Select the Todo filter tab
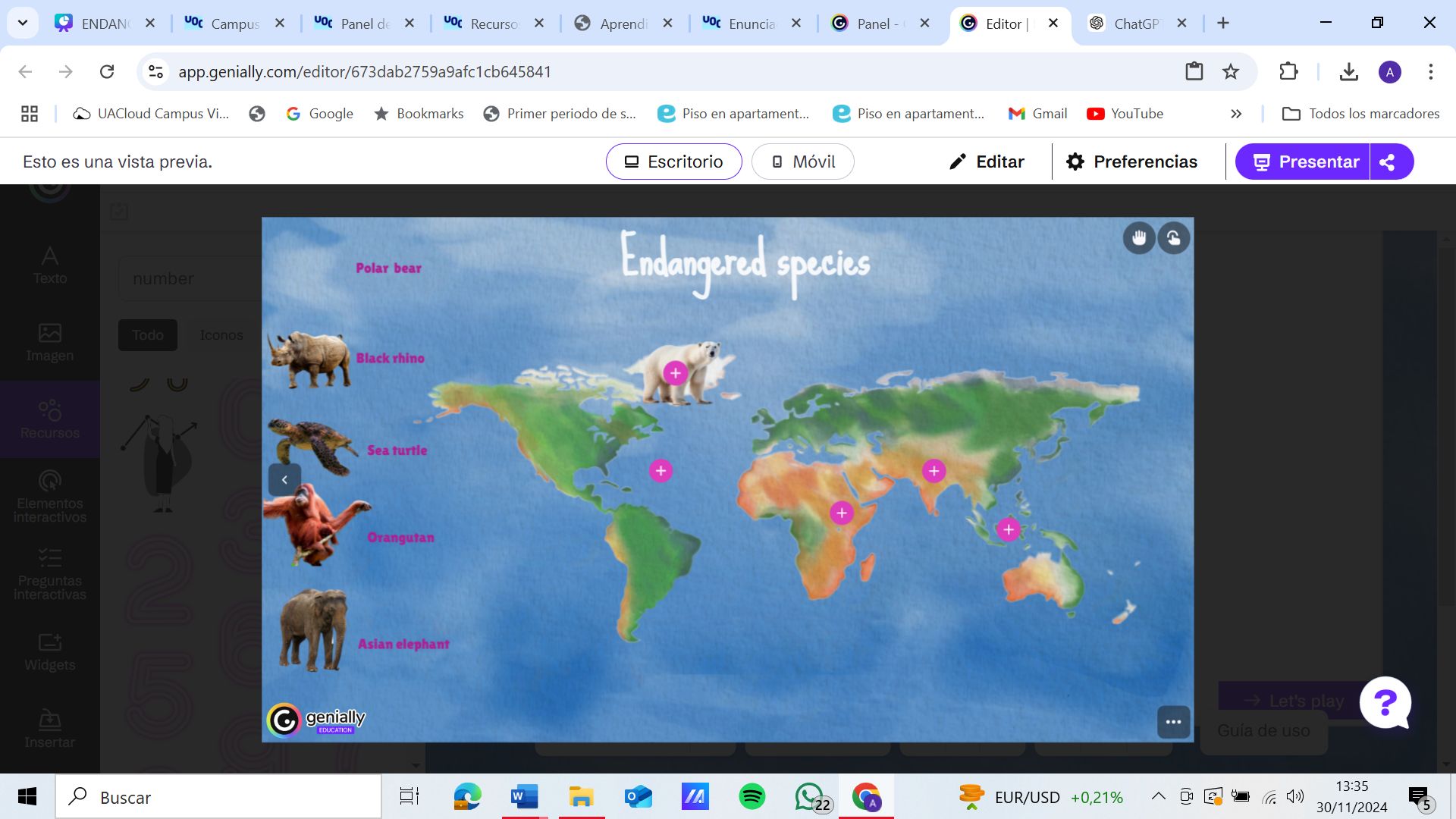The image size is (1456, 819). point(147,334)
